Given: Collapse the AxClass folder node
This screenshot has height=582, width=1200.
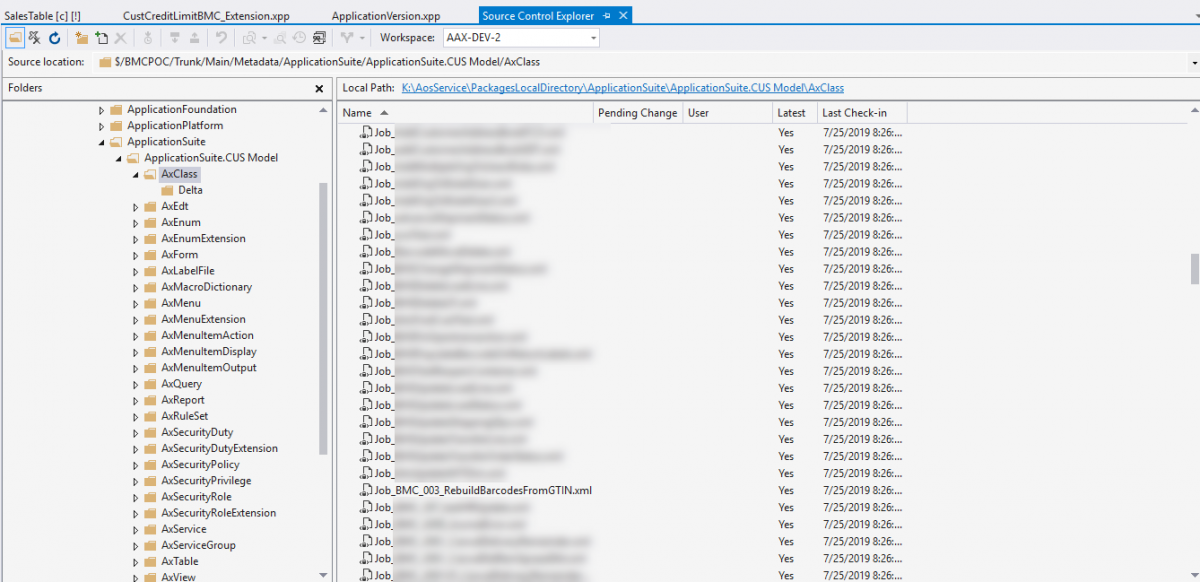Looking at the screenshot, I should [136, 174].
